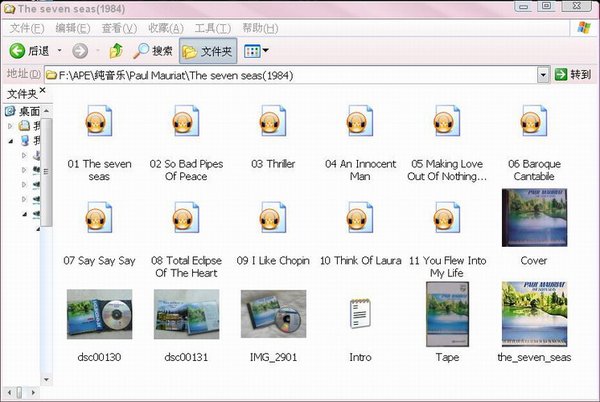Select the 10 Think Of Laura file icon
600x402 pixels.
[x=360, y=217]
